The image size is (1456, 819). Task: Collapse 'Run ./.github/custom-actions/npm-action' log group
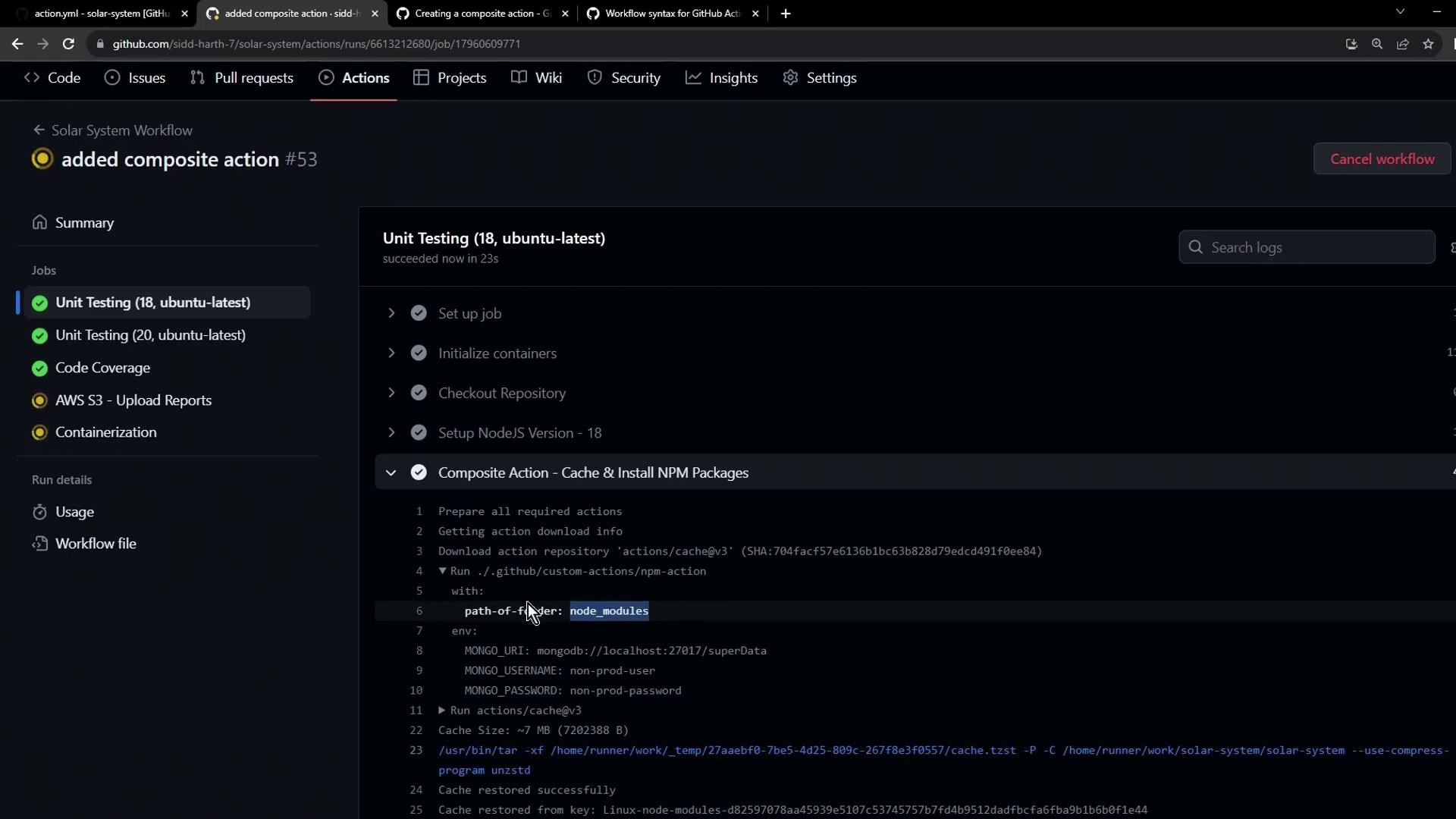pyautogui.click(x=443, y=571)
